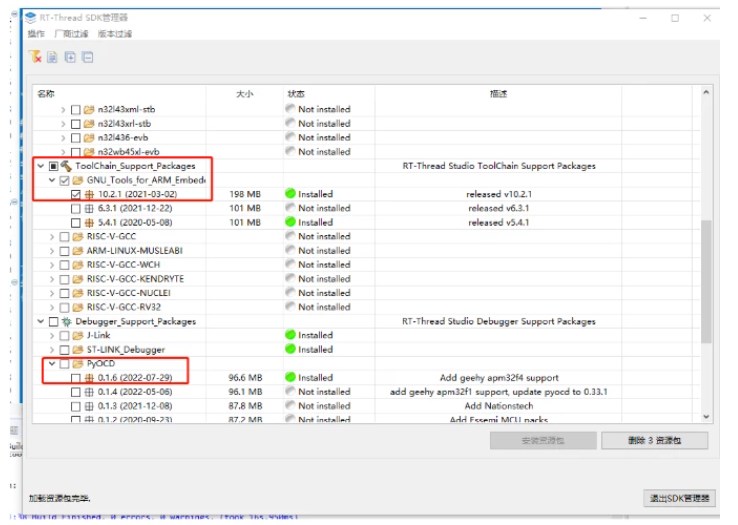Click the 96.1 MB size cell
738x525 pixels.
245,392
